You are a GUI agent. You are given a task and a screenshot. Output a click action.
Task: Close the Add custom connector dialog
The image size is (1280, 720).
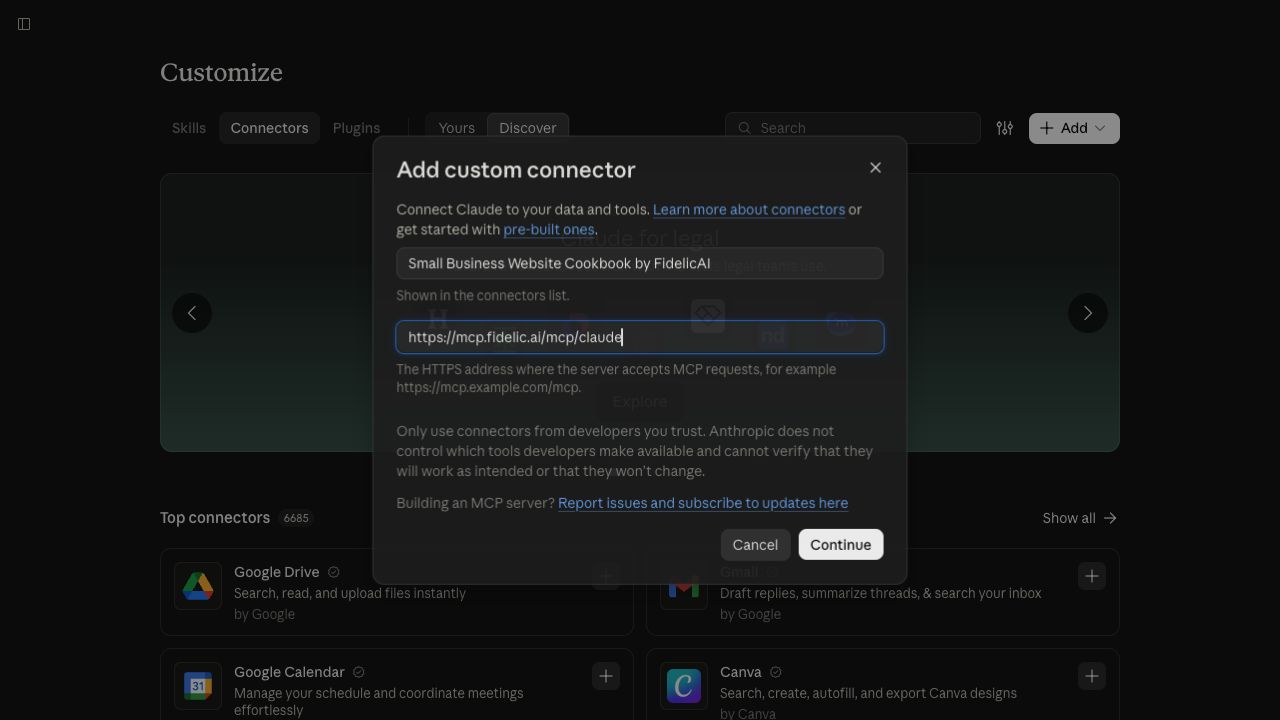[x=875, y=168]
